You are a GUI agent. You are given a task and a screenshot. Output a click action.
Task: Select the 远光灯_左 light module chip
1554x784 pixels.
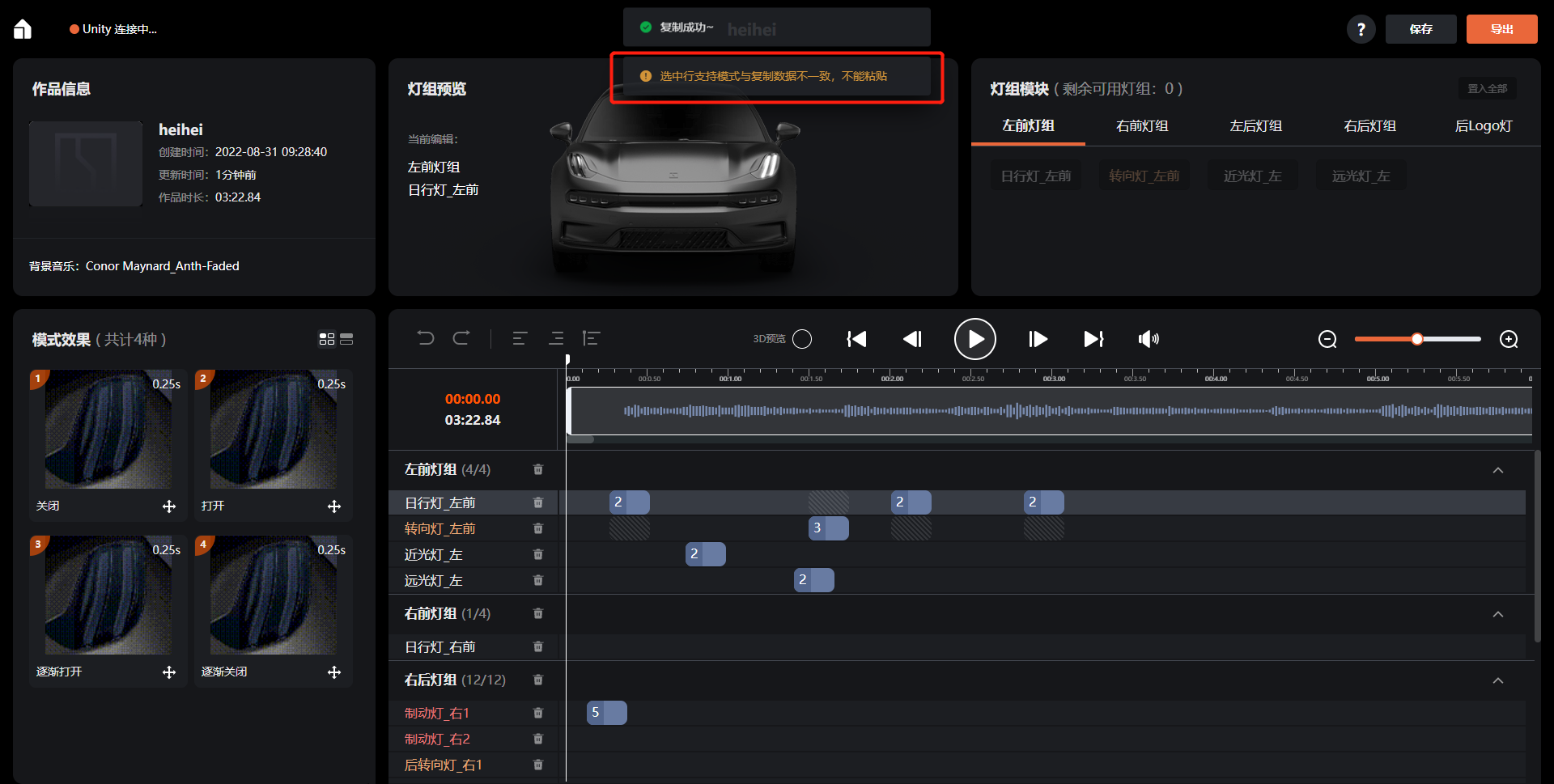[1361, 176]
